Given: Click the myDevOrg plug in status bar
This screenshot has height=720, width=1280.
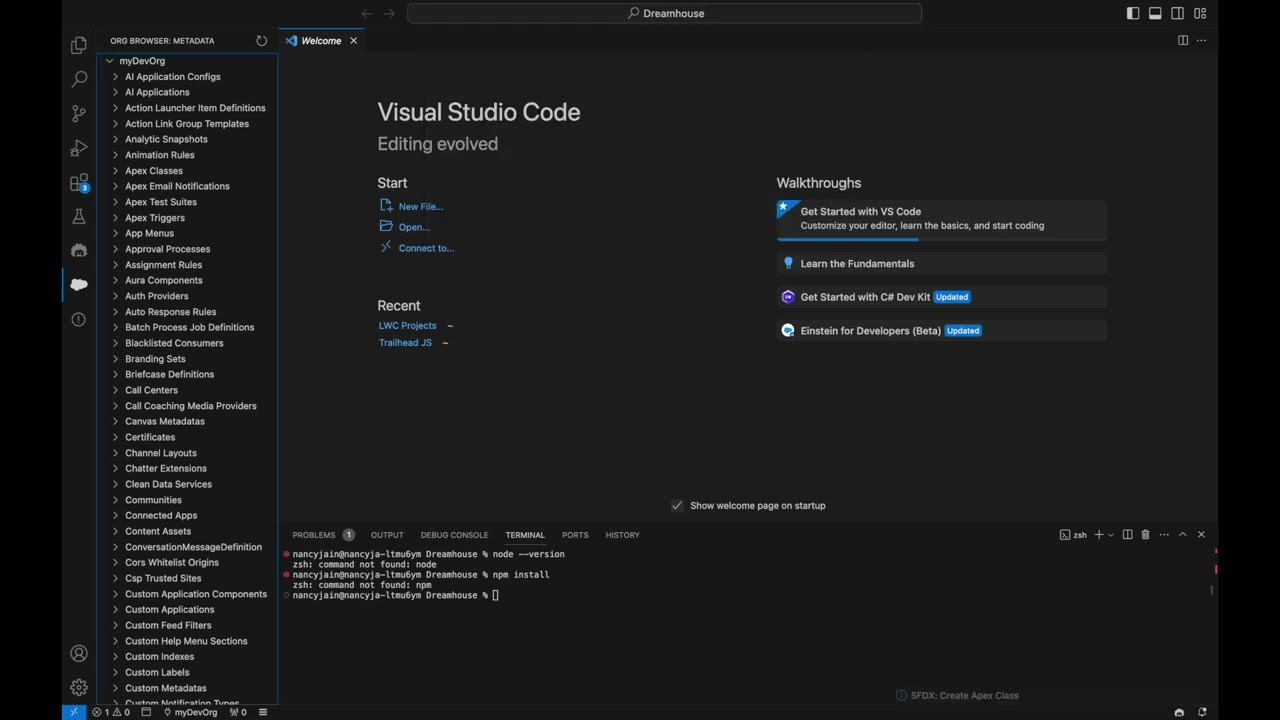Looking at the screenshot, I should click(191, 712).
